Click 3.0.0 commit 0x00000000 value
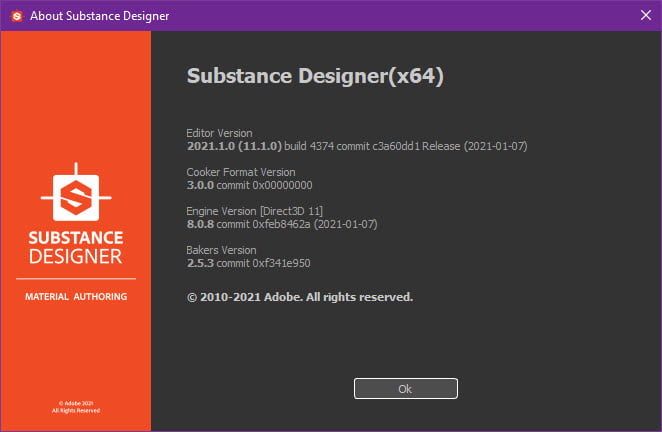The width and height of the screenshot is (662, 432). coord(249,185)
